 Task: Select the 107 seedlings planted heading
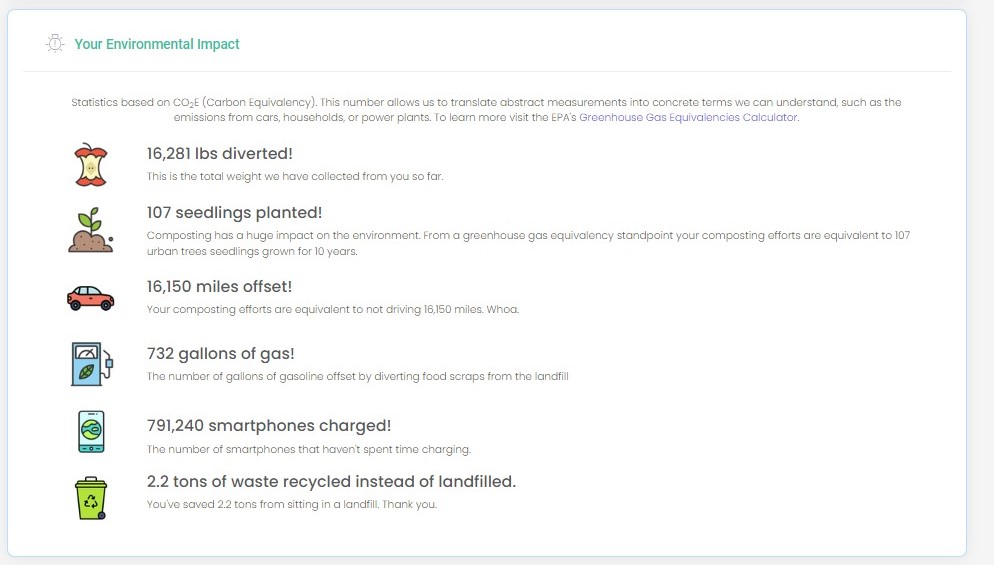click(234, 212)
